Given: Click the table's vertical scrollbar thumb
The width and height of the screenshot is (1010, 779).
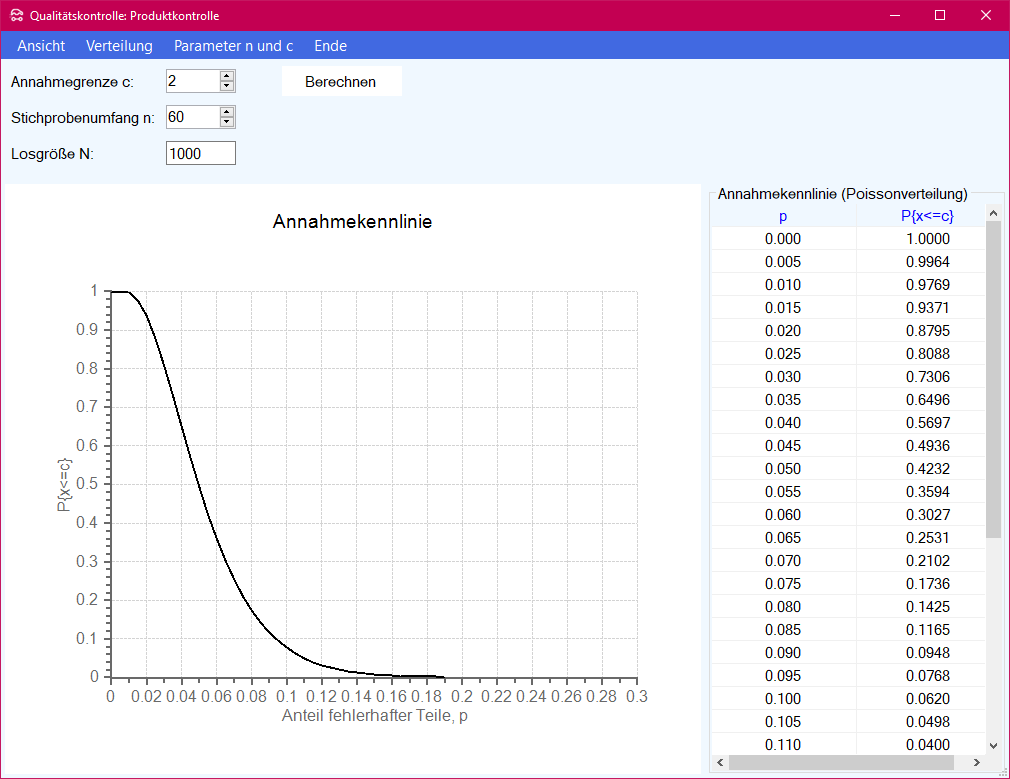Looking at the screenshot, I should 993,380.
